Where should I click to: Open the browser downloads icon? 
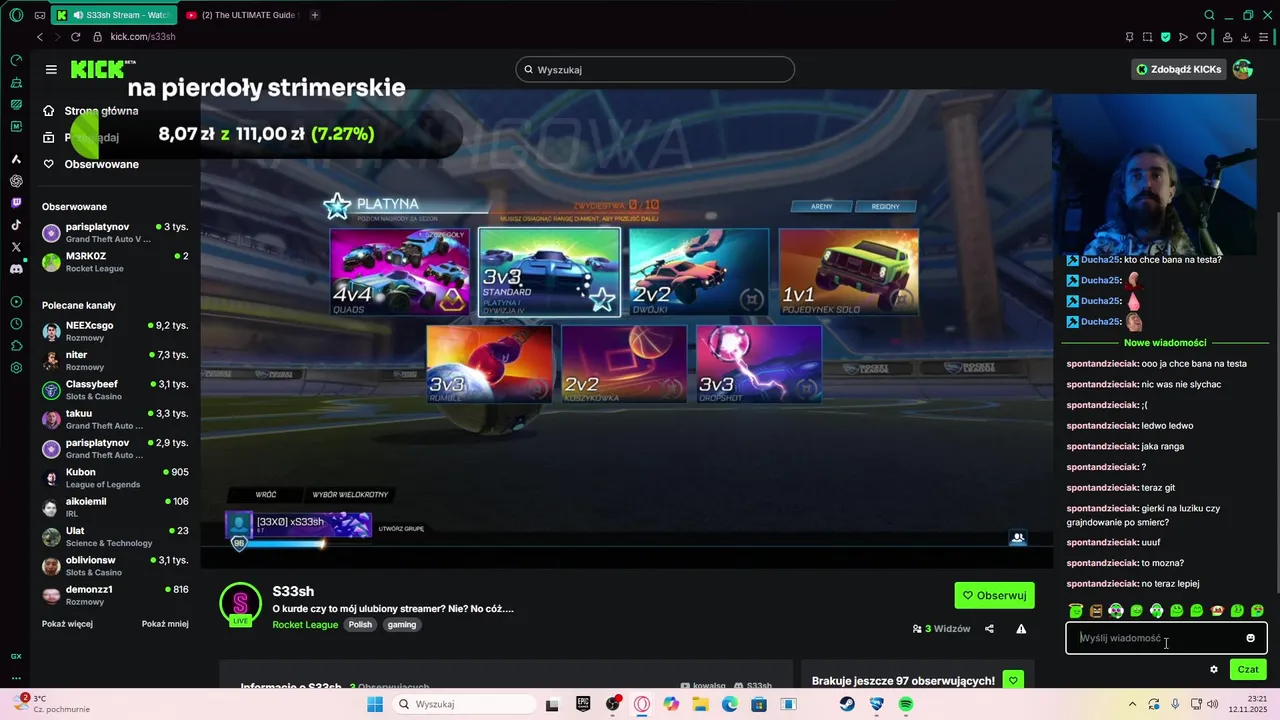point(1246,37)
